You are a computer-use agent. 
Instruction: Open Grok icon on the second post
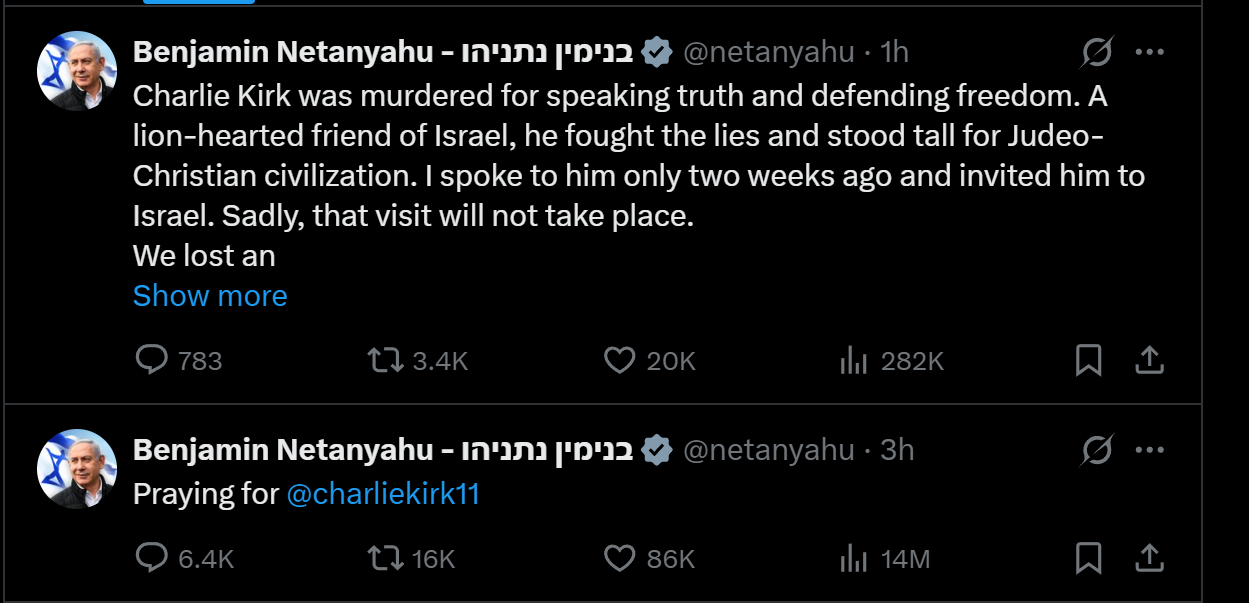click(1097, 450)
